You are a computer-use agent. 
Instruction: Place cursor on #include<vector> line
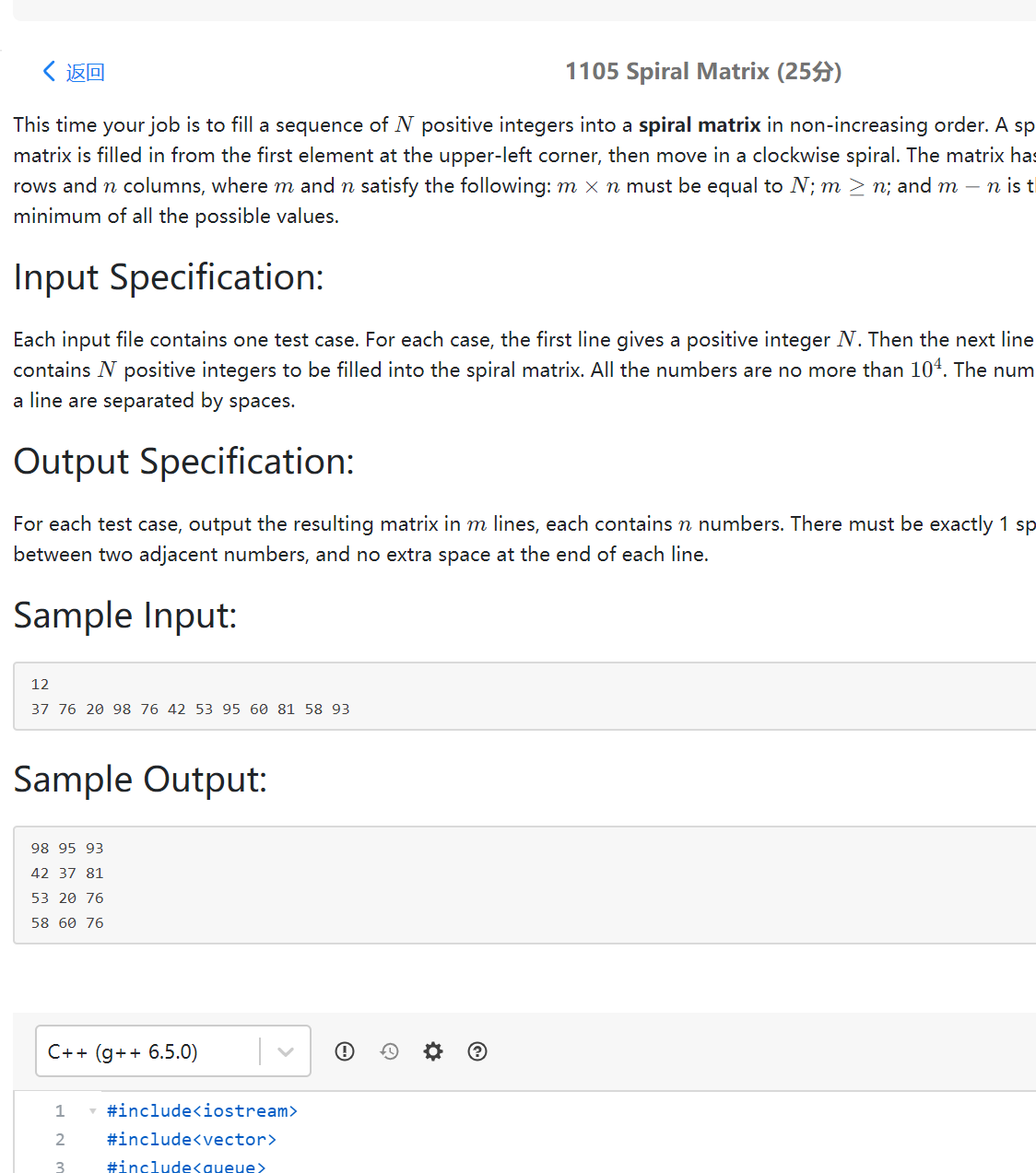(192, 1139)
